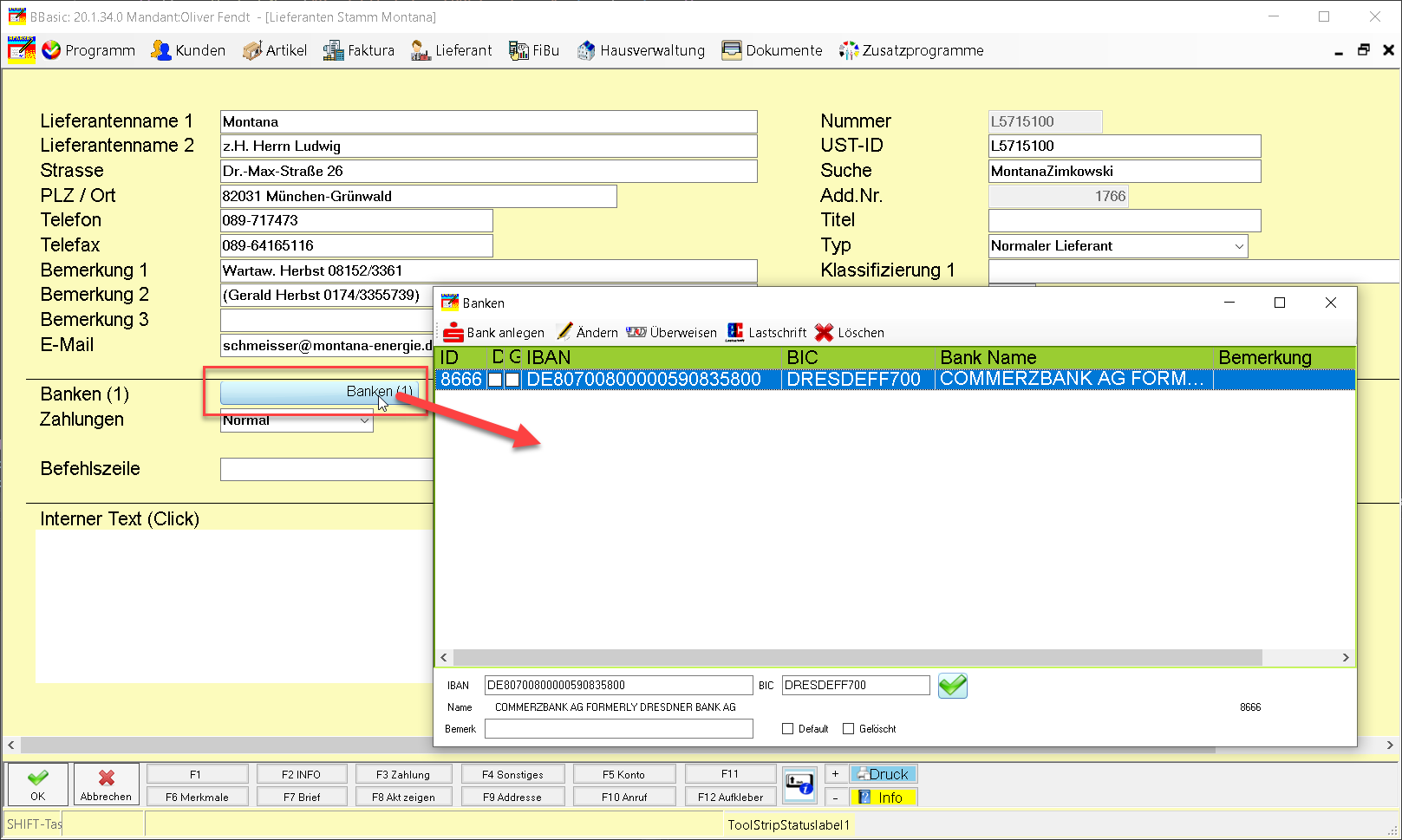This screenshot has width=1402, height=840.
Task: Click F8 Akt zeigen function button
Action: point(403,797)
